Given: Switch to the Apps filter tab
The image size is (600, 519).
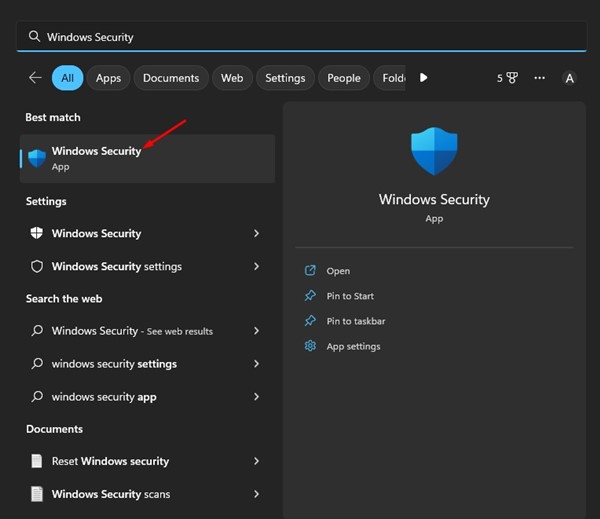Looking at the screenshot, I should pyautogui.click(x=108, y=78).
